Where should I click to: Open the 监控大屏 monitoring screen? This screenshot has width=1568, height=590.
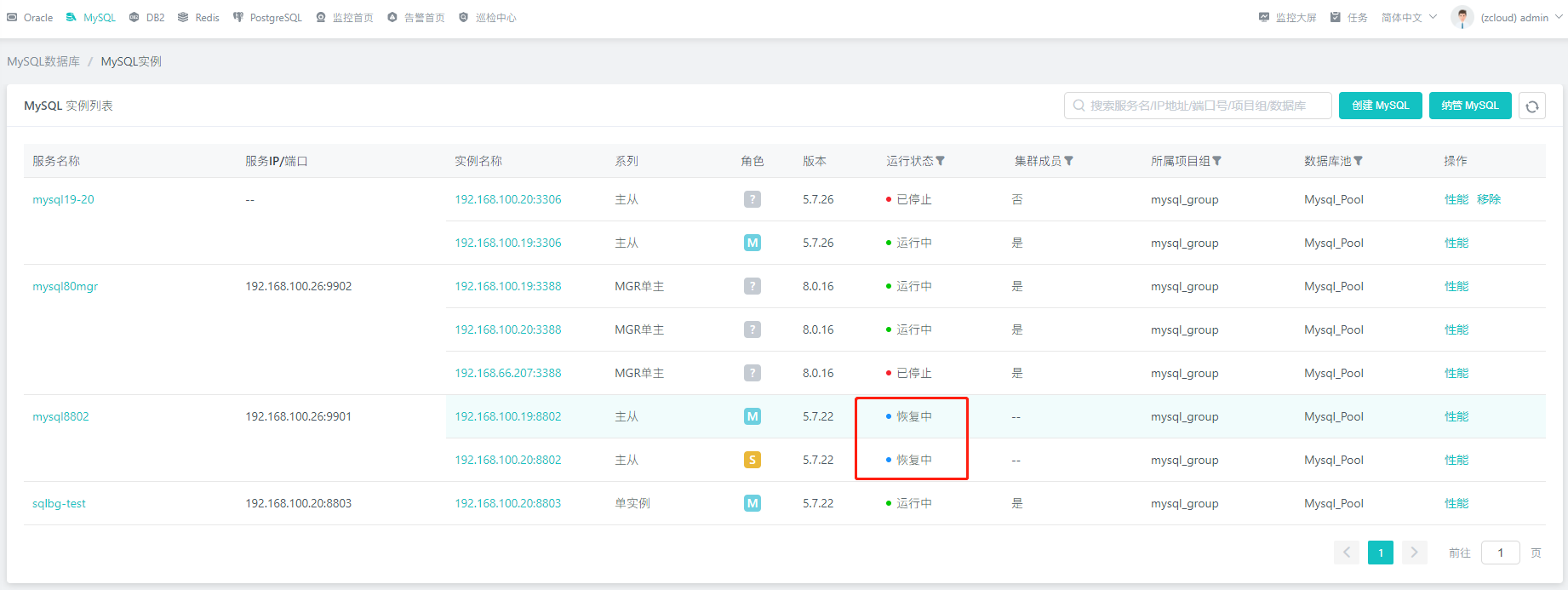pos(1287,17)
